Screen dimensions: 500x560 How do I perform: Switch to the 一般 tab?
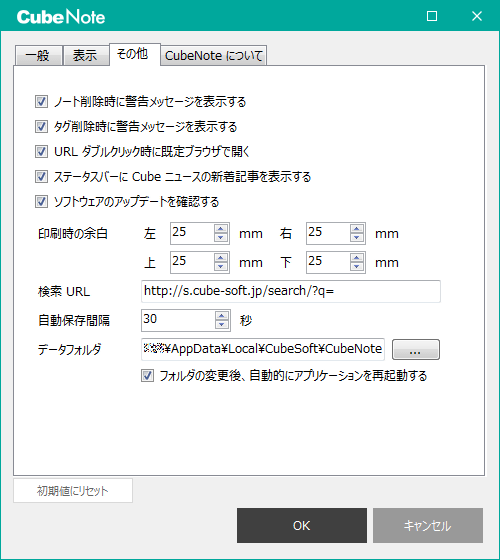tap(38, 55)
